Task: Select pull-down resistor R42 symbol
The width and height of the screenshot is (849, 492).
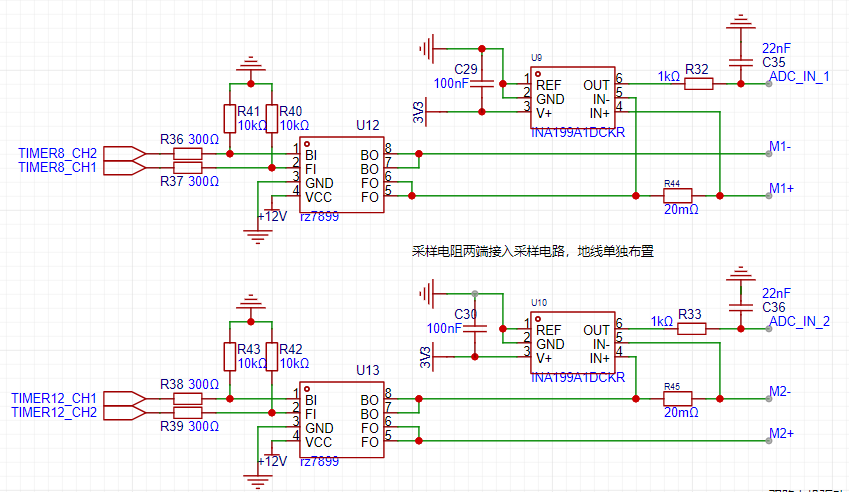Action: point(272,357)
